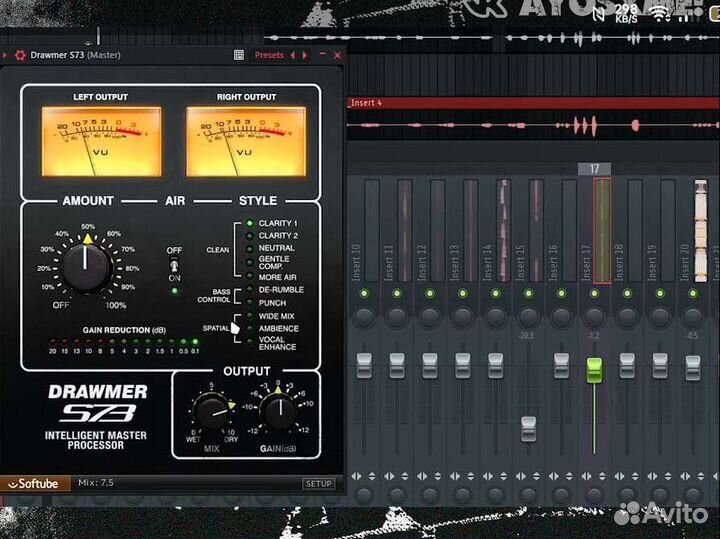
Task: Select Vocal Enhance style
Action: [x=250, y=342]
